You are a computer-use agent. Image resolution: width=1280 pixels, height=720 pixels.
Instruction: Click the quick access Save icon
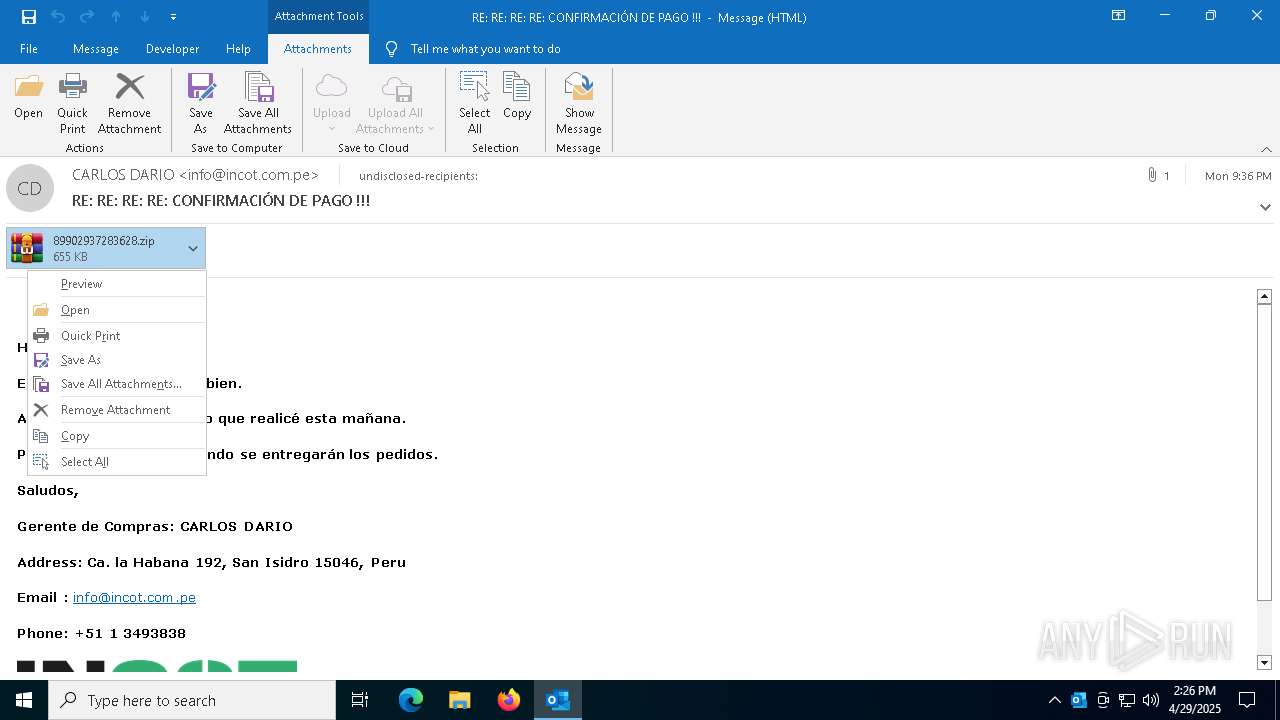pos(28,16)
